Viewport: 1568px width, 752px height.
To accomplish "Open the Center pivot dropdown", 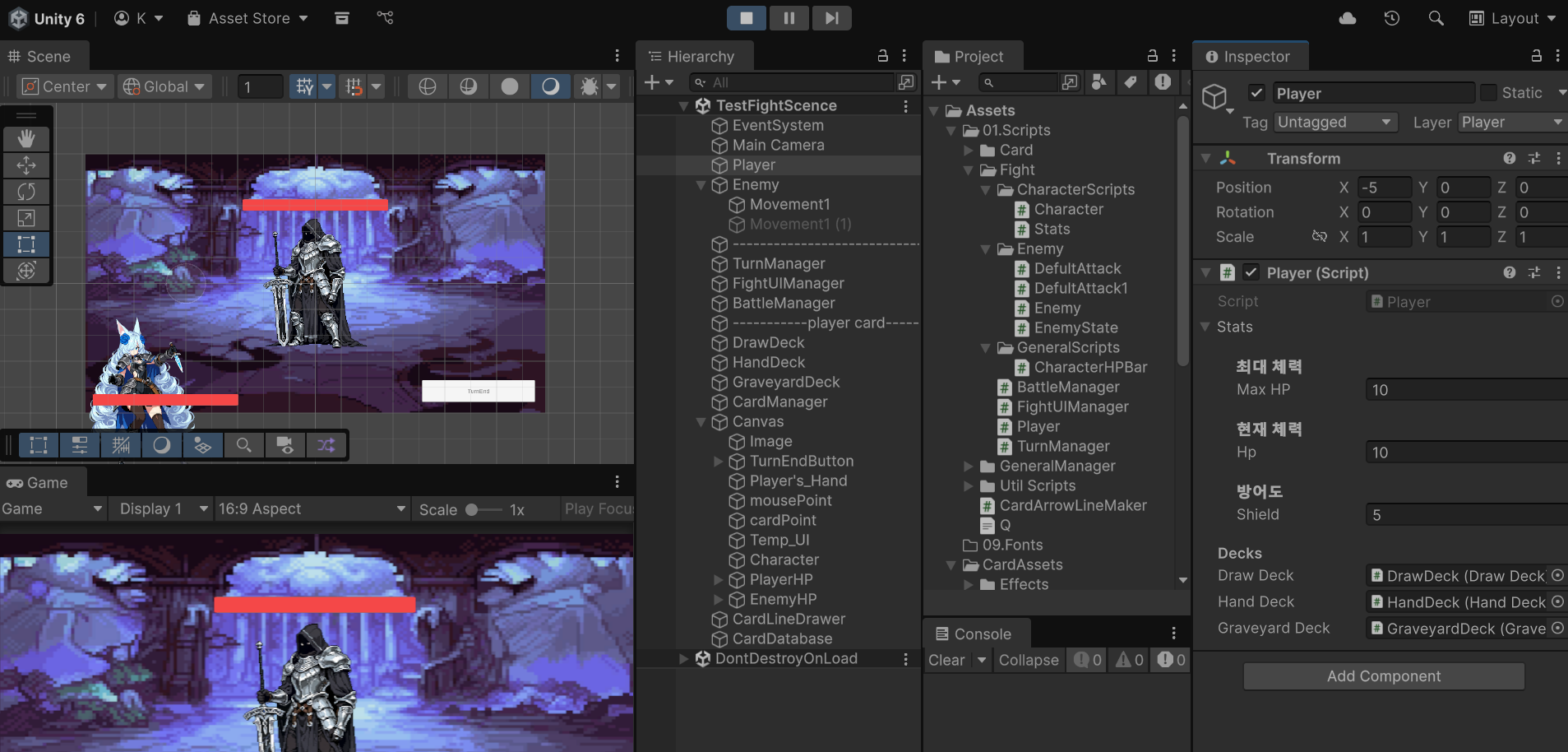I will click(x=65, y=86).
